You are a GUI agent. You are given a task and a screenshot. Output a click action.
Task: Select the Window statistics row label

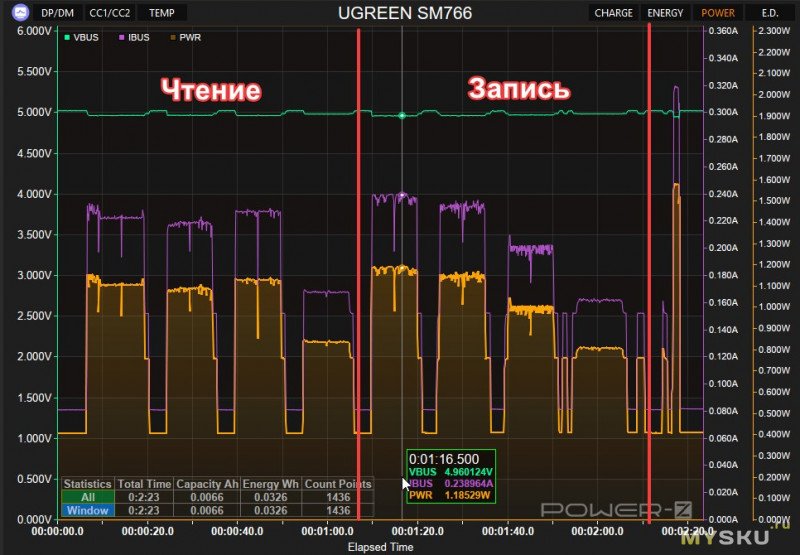pyautogui.click(x=88, y=510)
